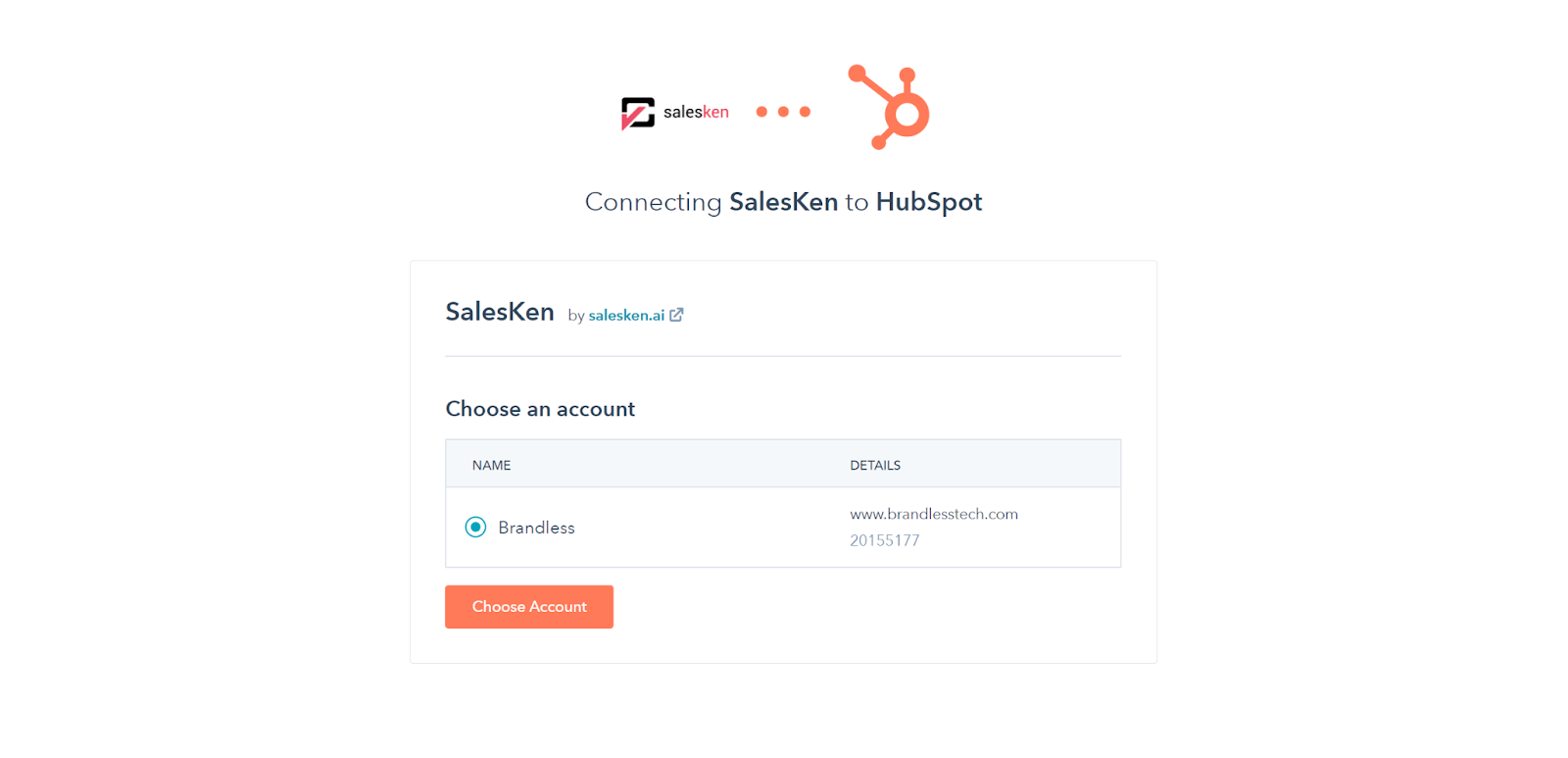
Task: Click the Choose an account heading
Action: tap(540, 409)
